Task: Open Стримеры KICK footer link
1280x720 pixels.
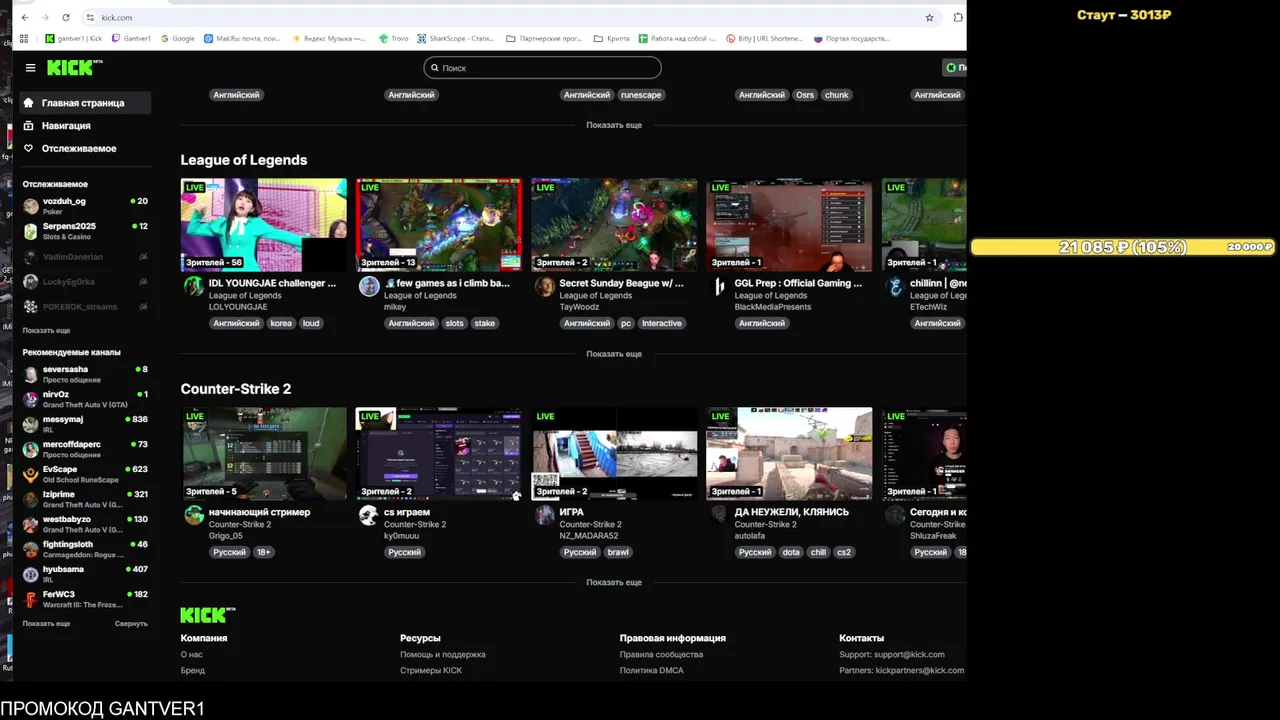Action: point(431,670)
